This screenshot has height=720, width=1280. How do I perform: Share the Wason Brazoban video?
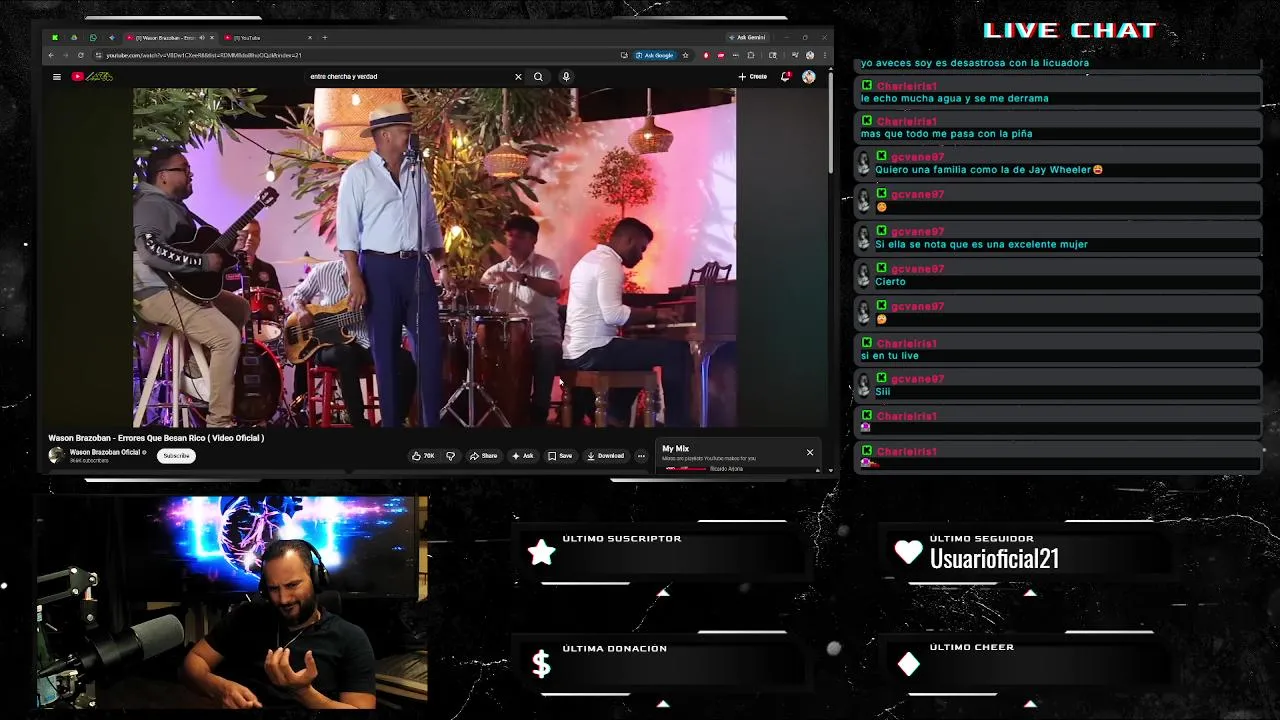(x=484, y=456)
